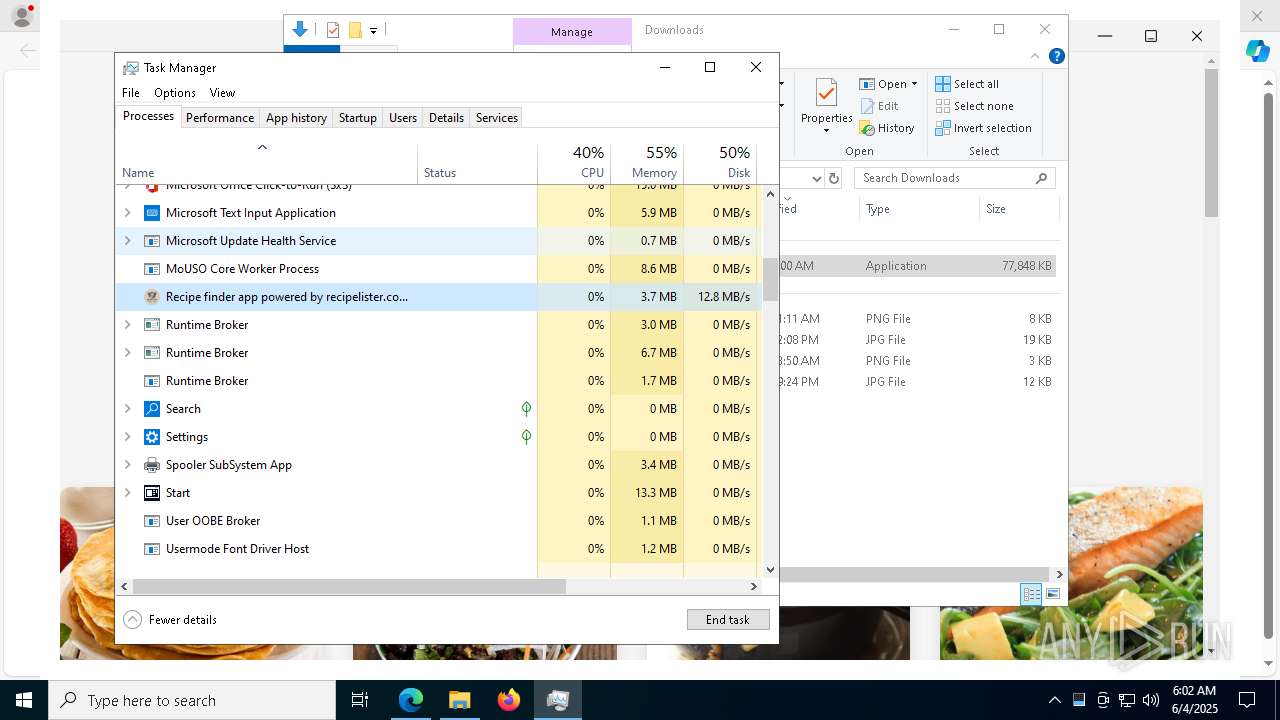Sort processes by Memory column
Screen dimensions: 1280x720
(x=647, y=162)
